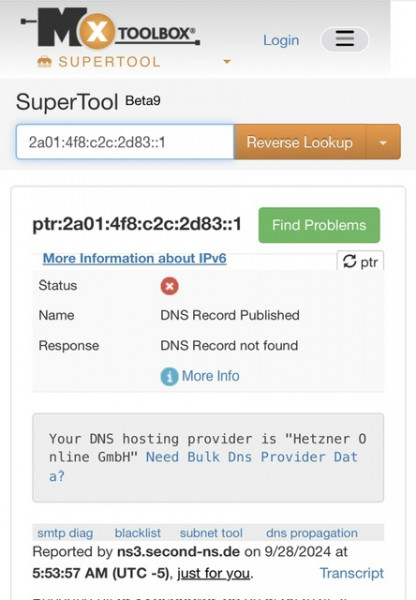416x600 pixels.
Task: Select the blacklist tab
Action: click(138, 533)
